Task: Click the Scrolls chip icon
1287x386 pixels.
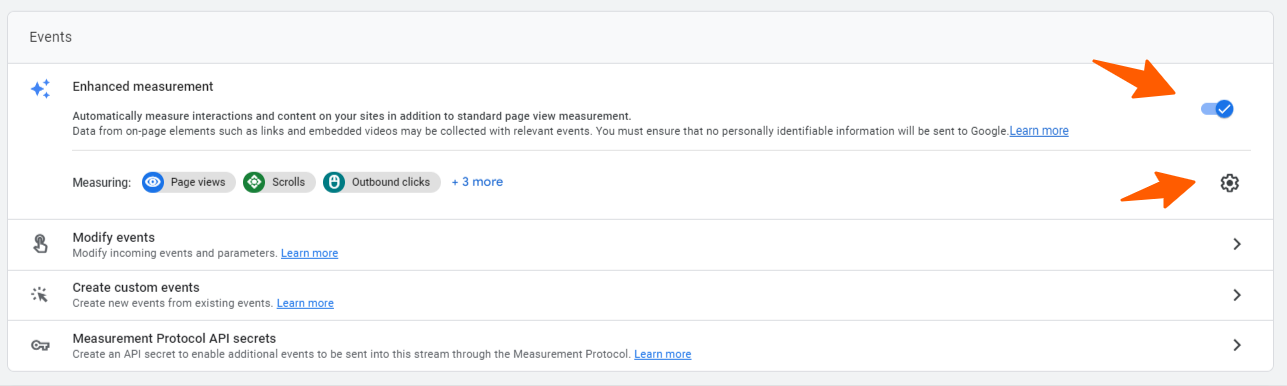Action: (x=254, y=182)
